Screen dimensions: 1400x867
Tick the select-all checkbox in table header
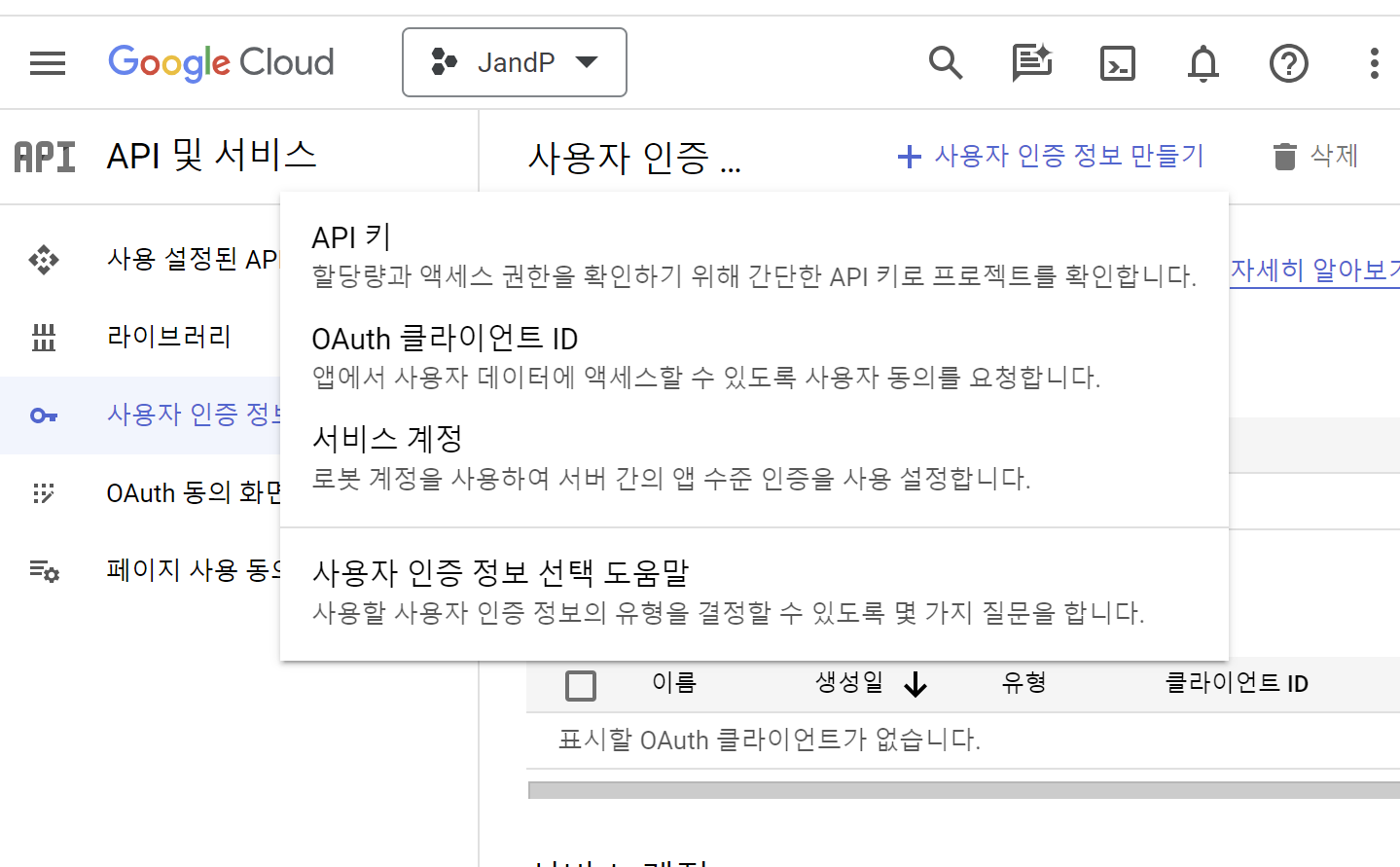581,685
